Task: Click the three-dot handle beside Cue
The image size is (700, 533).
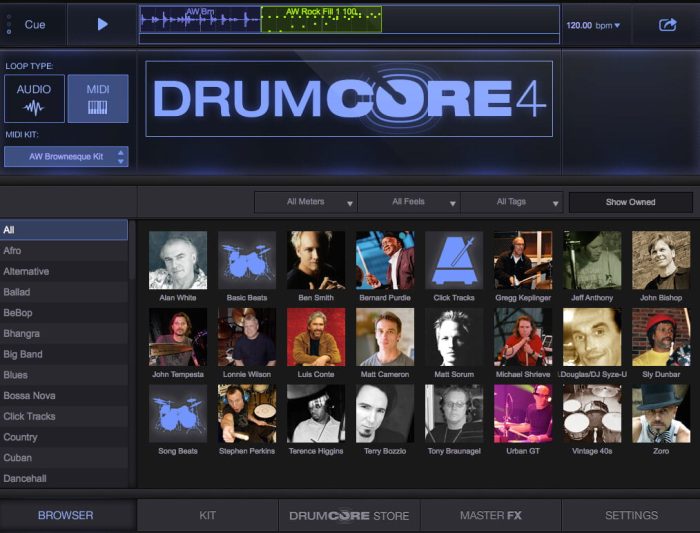Action: 9,25
